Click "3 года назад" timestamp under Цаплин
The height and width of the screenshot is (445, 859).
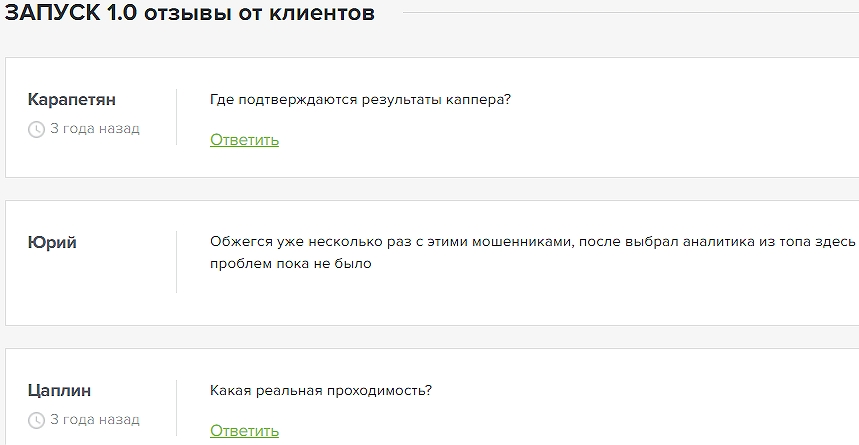point(95,420)
